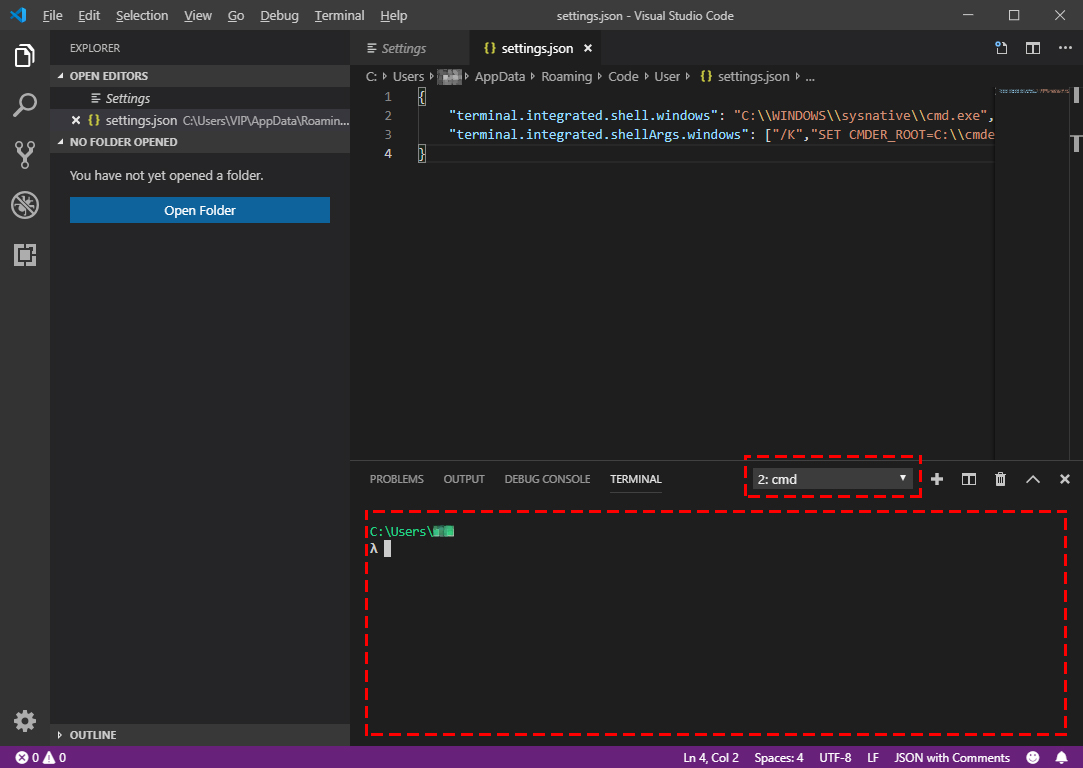Close the bottom panel
This screenshot has height=768, width=1083.
[1064, 479]
